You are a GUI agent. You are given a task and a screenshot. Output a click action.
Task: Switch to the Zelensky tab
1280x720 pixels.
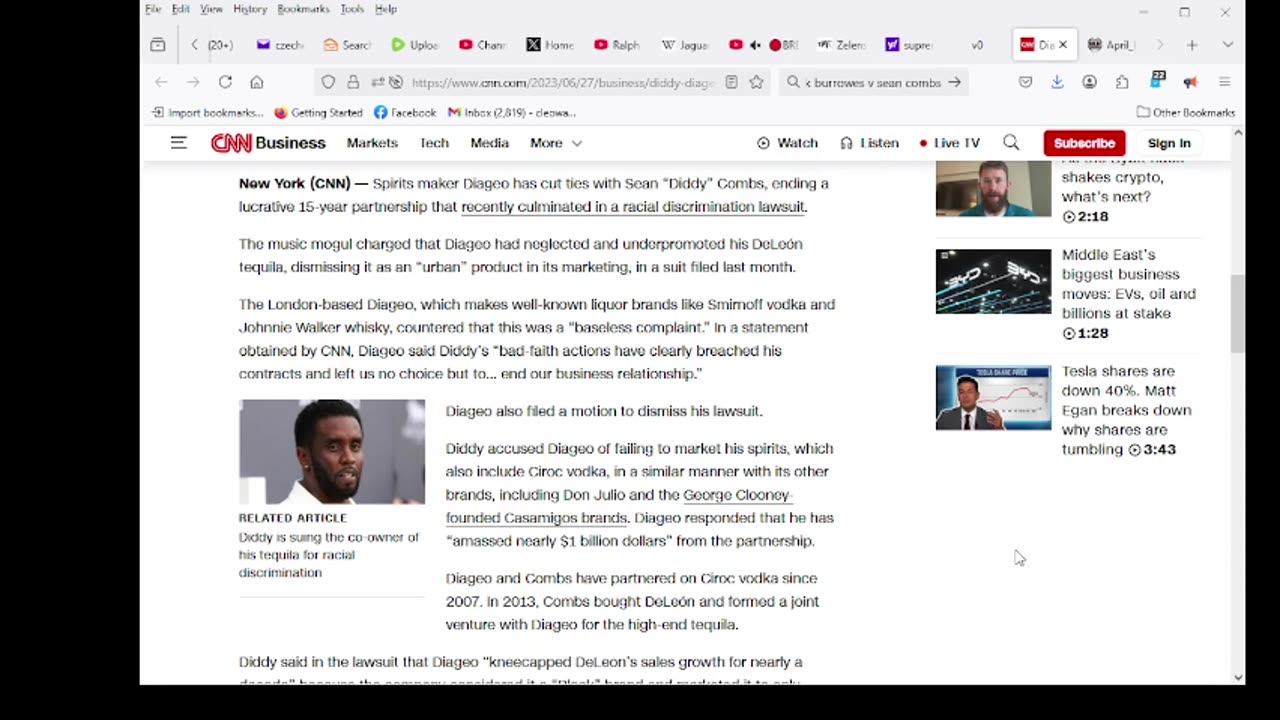841,45
